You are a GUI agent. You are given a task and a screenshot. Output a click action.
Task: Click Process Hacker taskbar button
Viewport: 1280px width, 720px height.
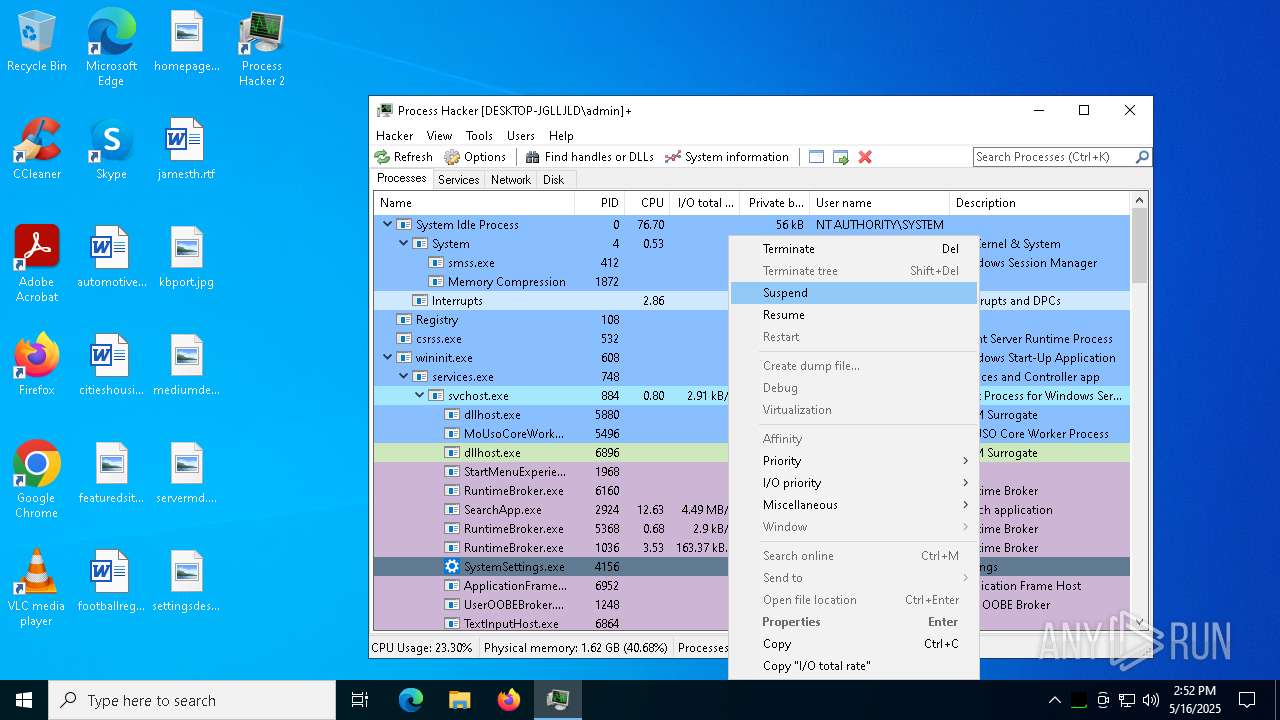(558, 700)
